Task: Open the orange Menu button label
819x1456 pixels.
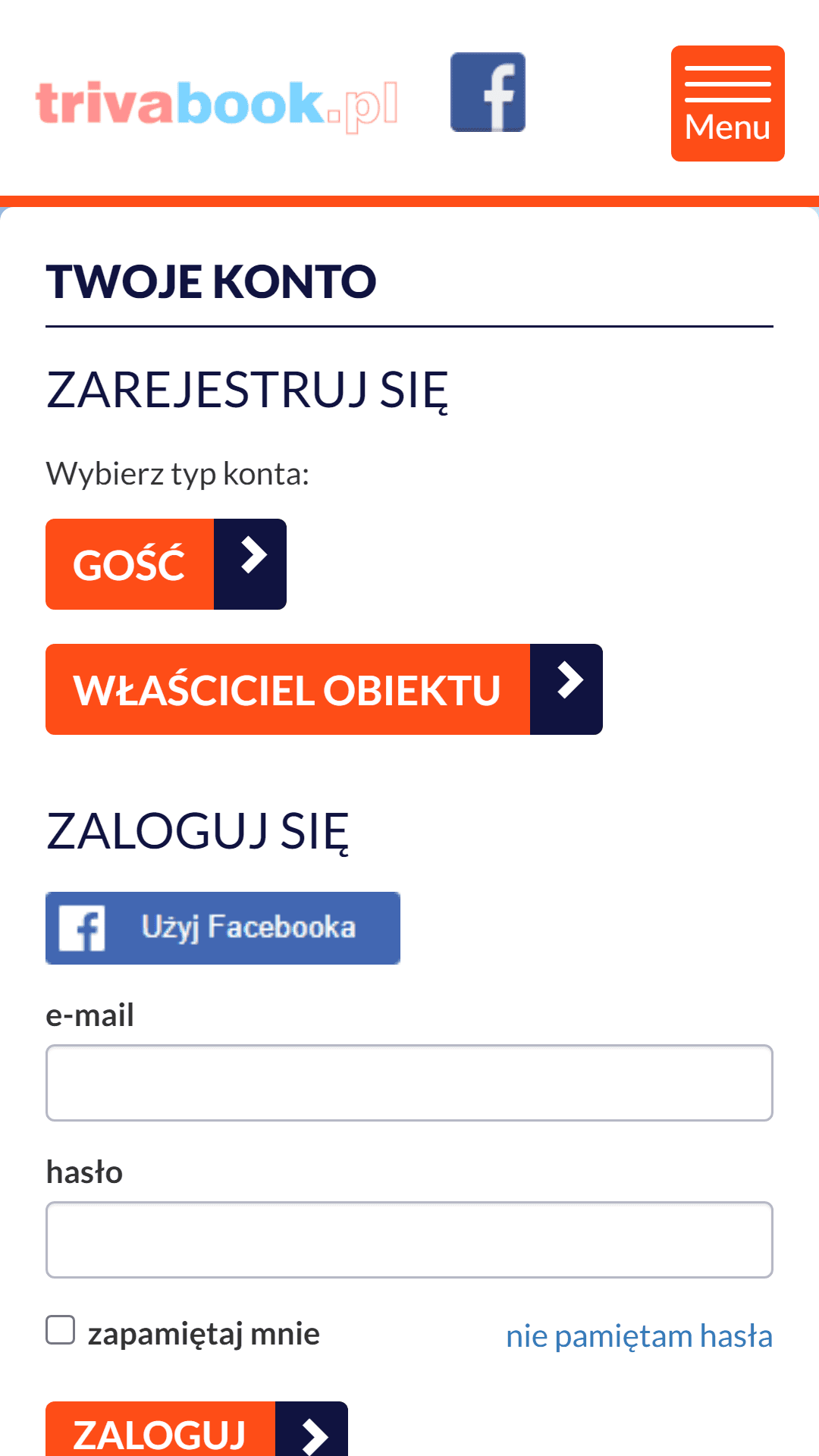Action: click(727, 127)
